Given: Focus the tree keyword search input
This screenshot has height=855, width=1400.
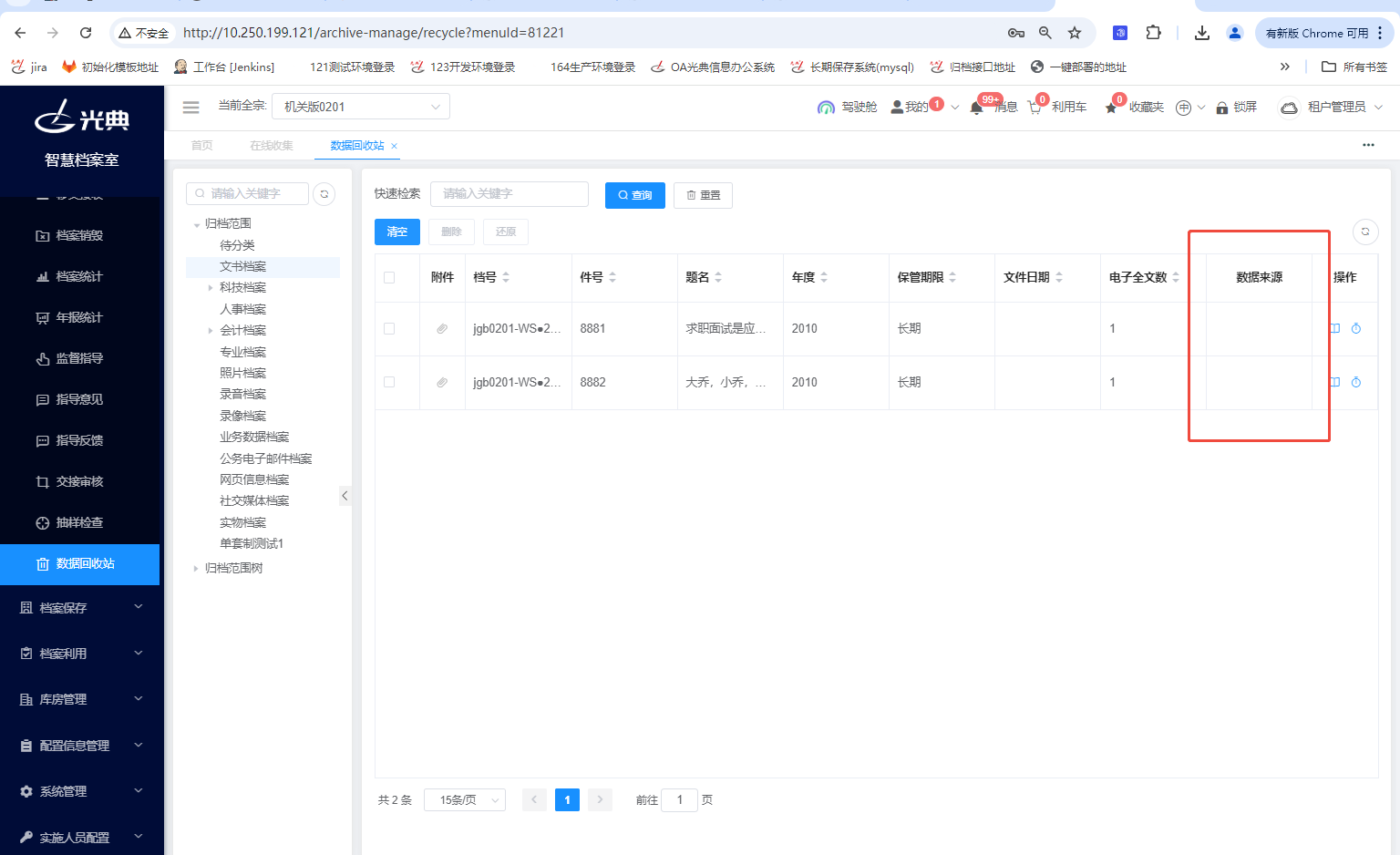Looking at the screenshot, I should click(x=247, y=193).
